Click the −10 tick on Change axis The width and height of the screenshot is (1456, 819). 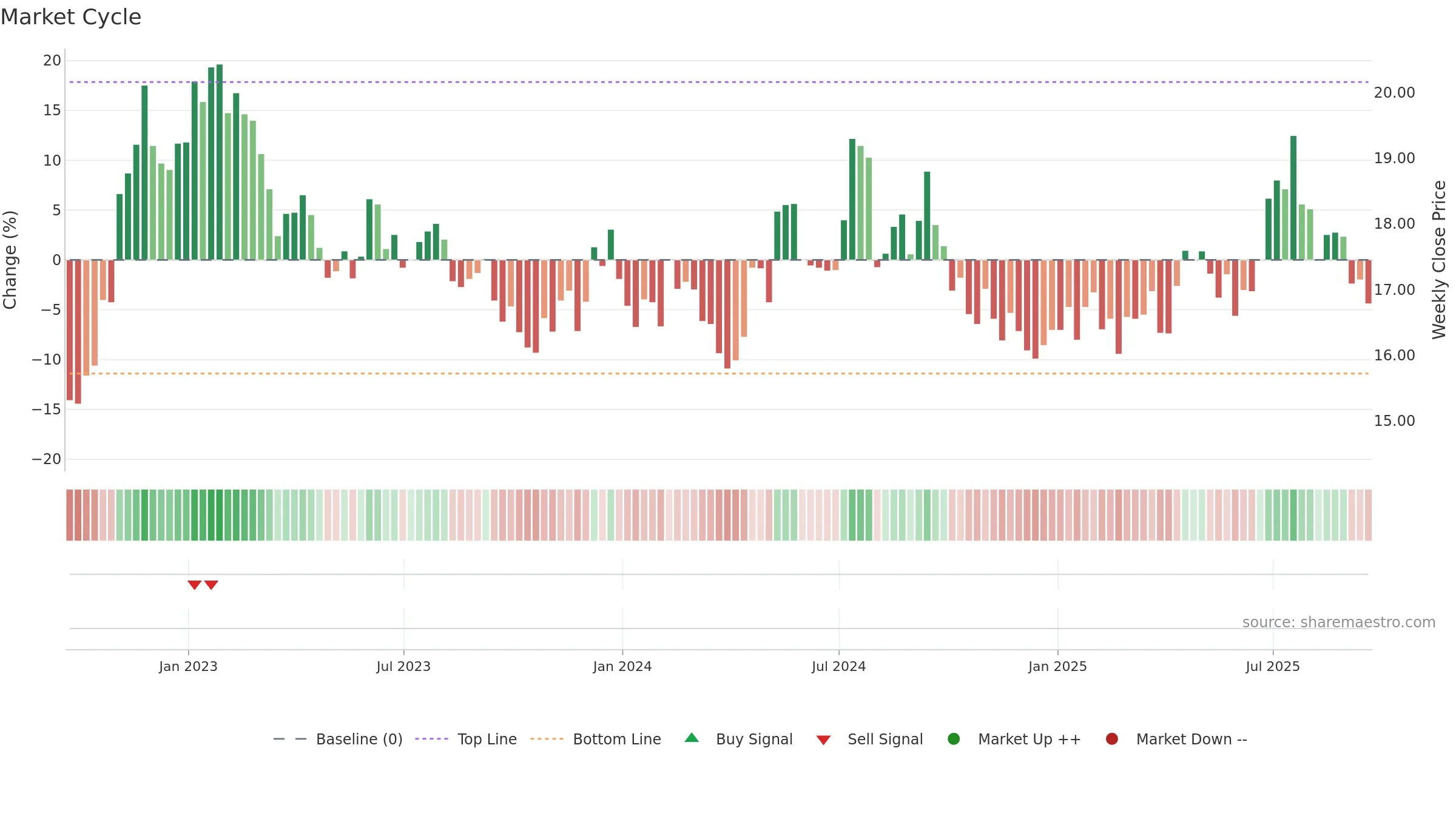pyautogui.click(x=47, y=360)
